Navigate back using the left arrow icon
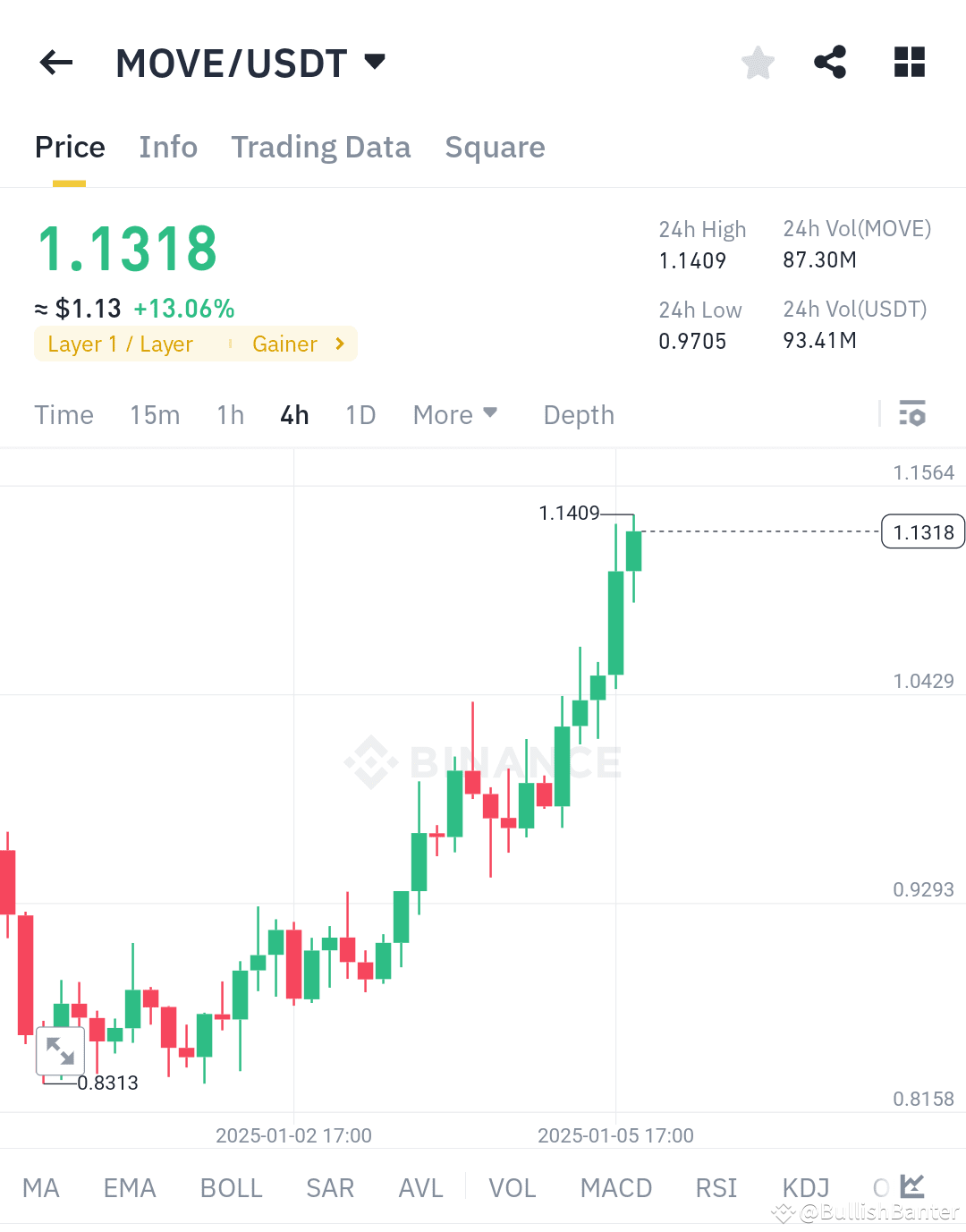 [x=55, y=63]
